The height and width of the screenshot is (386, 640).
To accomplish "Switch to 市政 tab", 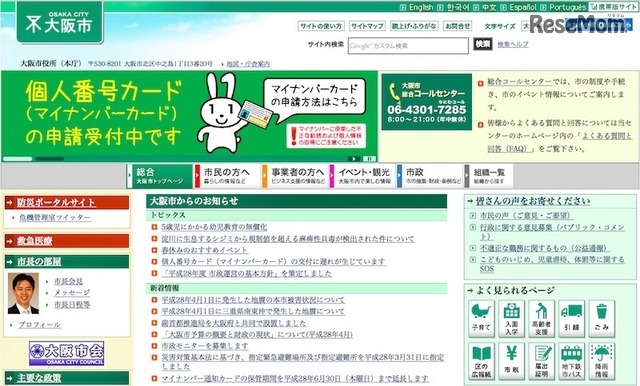I will pos(430,176).
